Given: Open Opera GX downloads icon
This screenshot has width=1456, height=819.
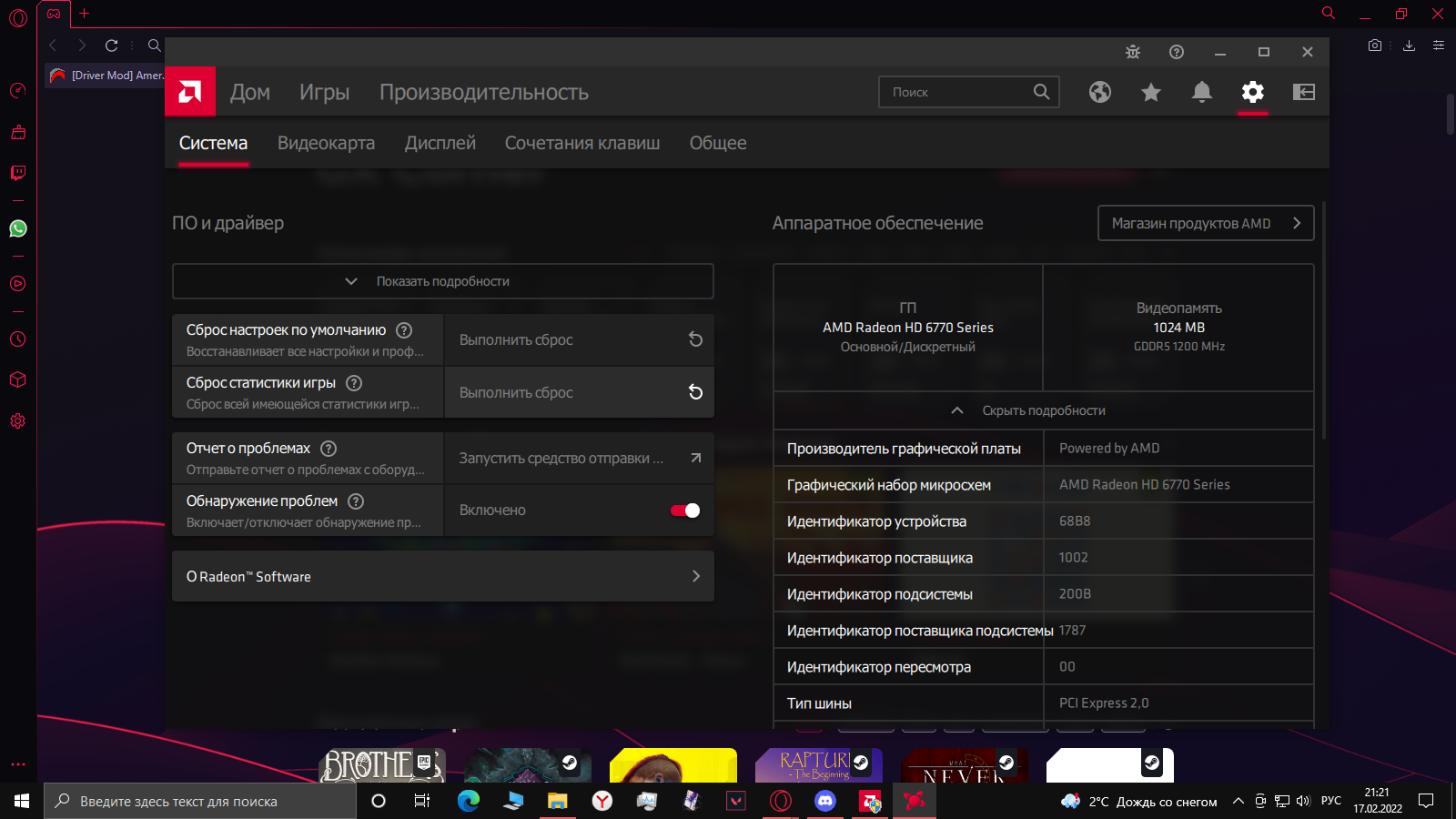Looking at the screenshot, I should tap(1409, 45).
